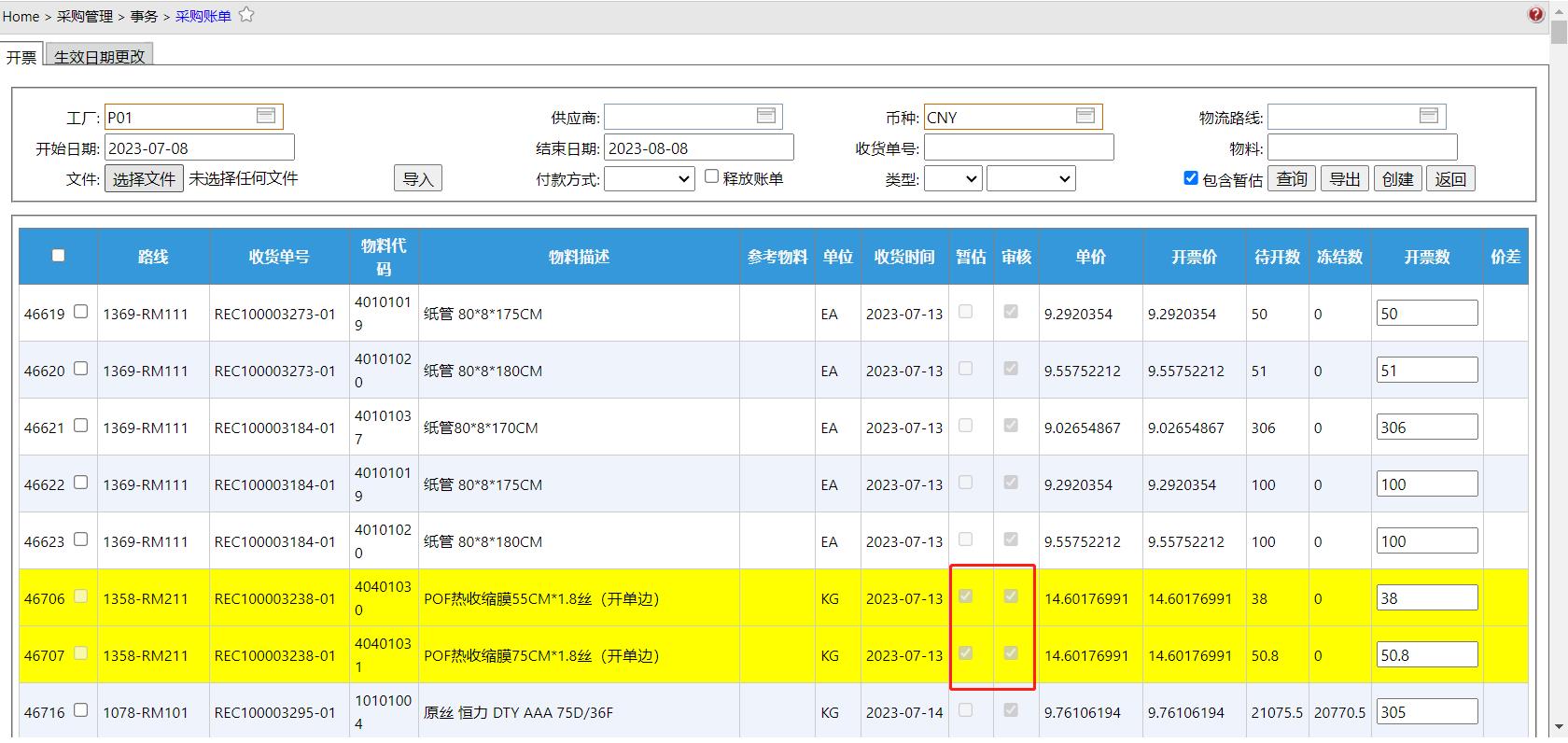Toggle the 释放账单 checkbox

point(711,176)
